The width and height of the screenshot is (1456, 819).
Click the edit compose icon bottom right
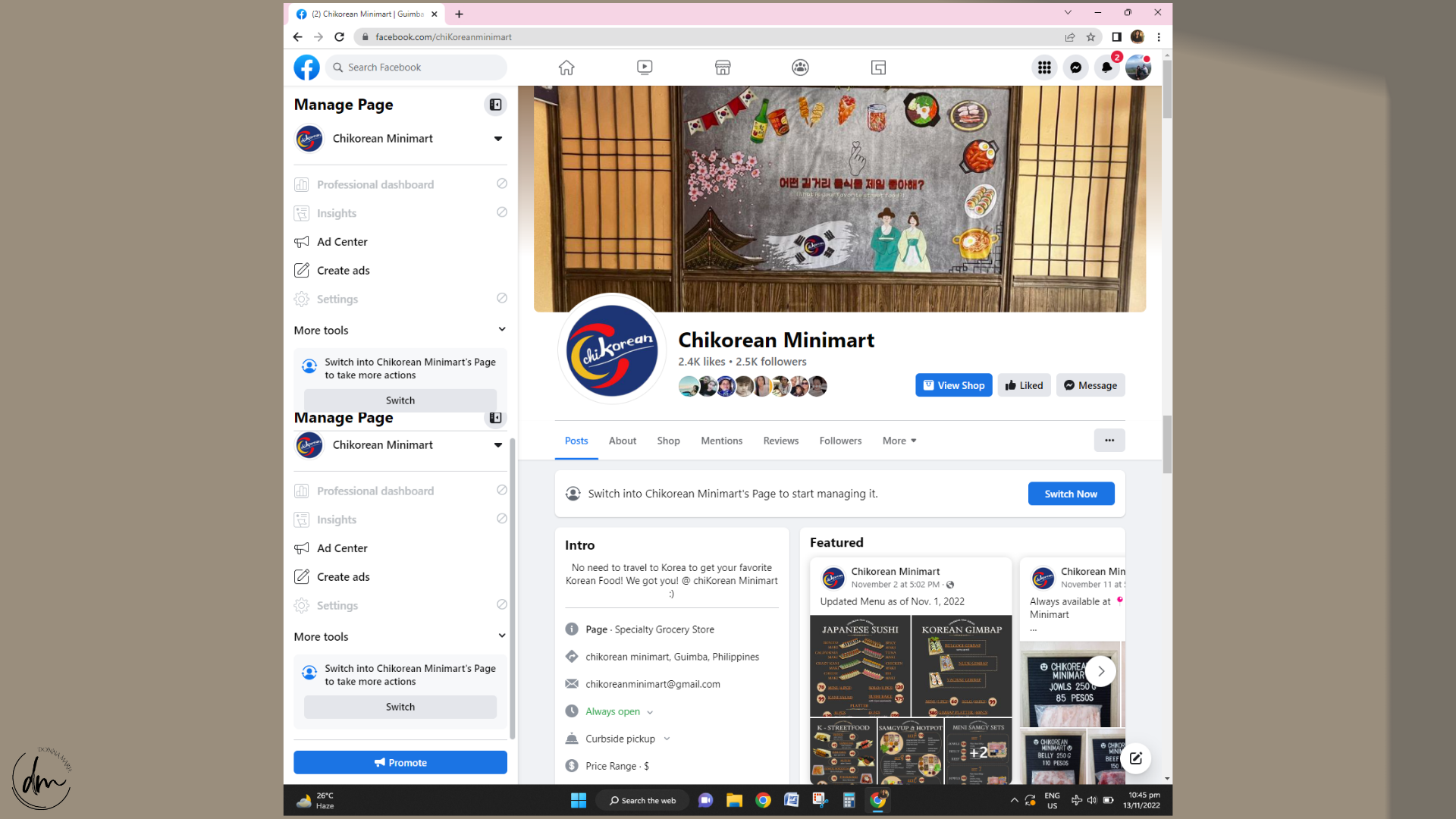coord(1135,758)
